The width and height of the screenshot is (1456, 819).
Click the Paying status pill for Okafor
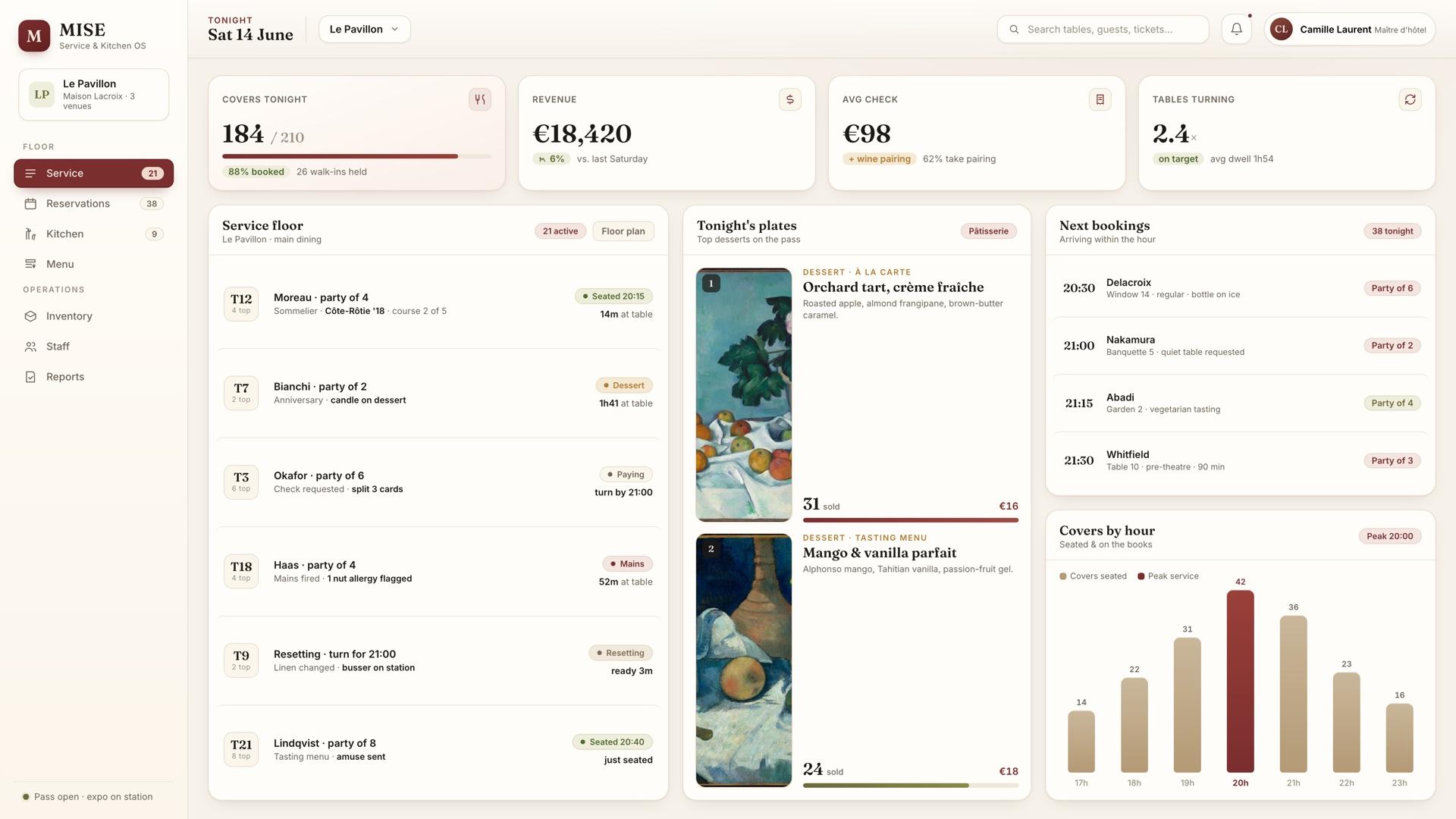[x=626, y=475]
